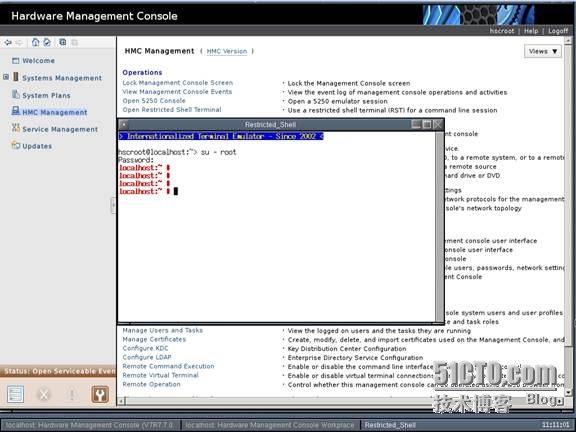Open the HMC Version link
This screenshot has height=432, width=576.
pos(227,51)
